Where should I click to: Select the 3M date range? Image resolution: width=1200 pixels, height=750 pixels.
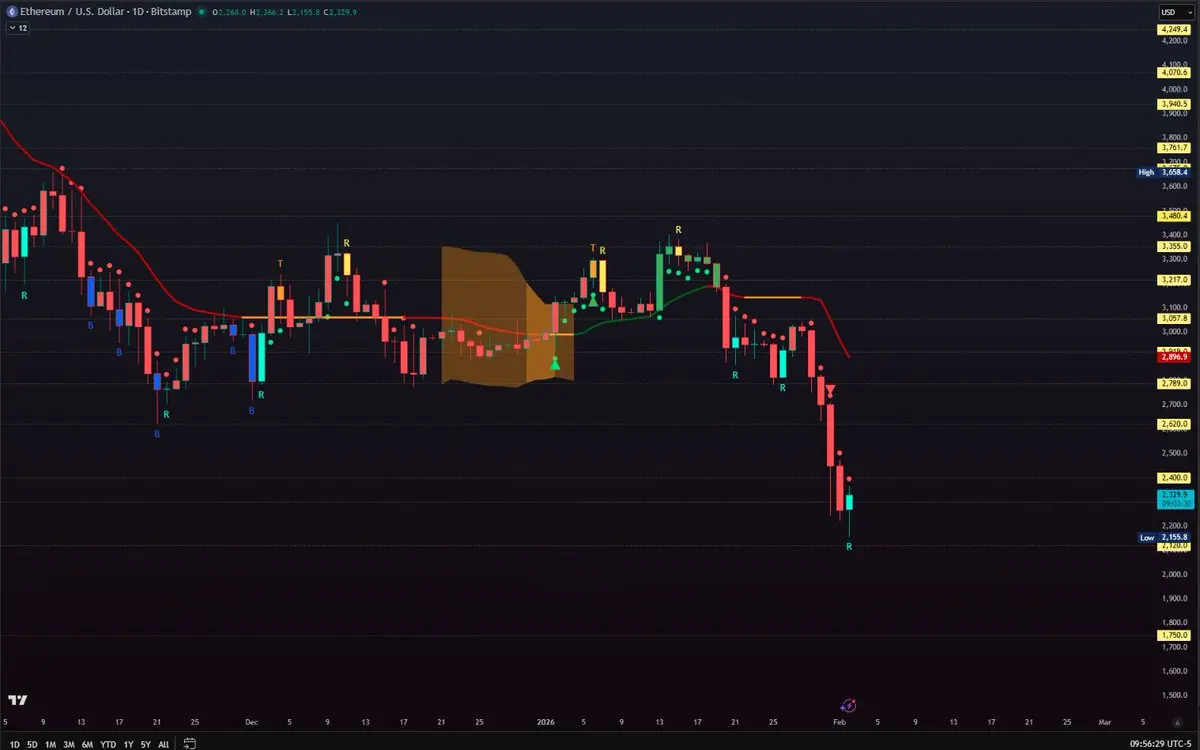69,744
